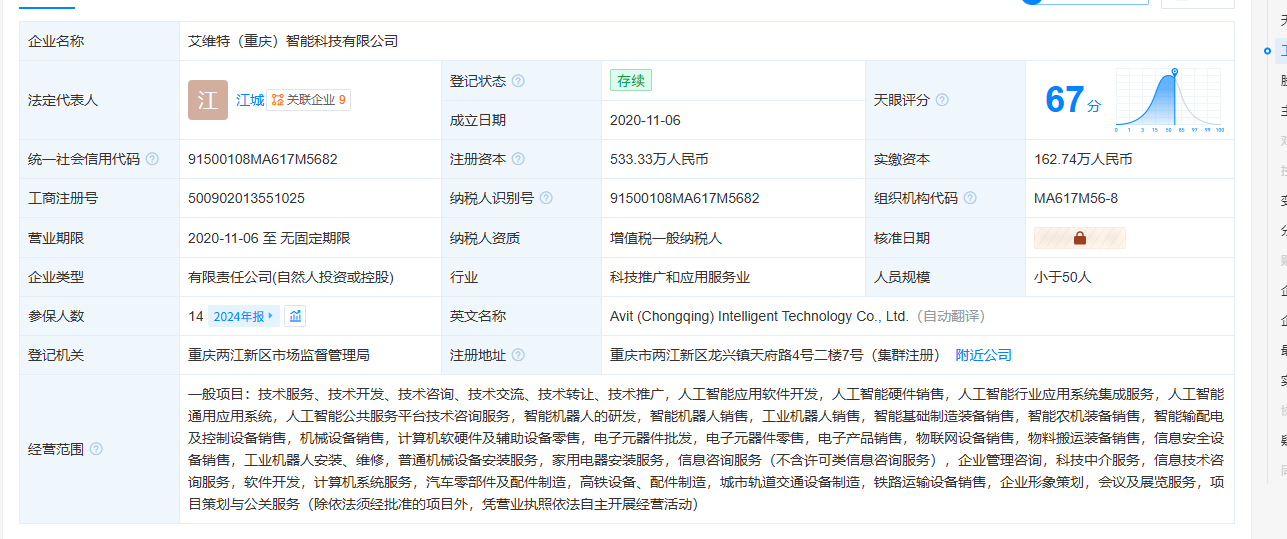Click the 纳税人资质 label
Viewport: 1287px width, 539px height.
[485, 238]
